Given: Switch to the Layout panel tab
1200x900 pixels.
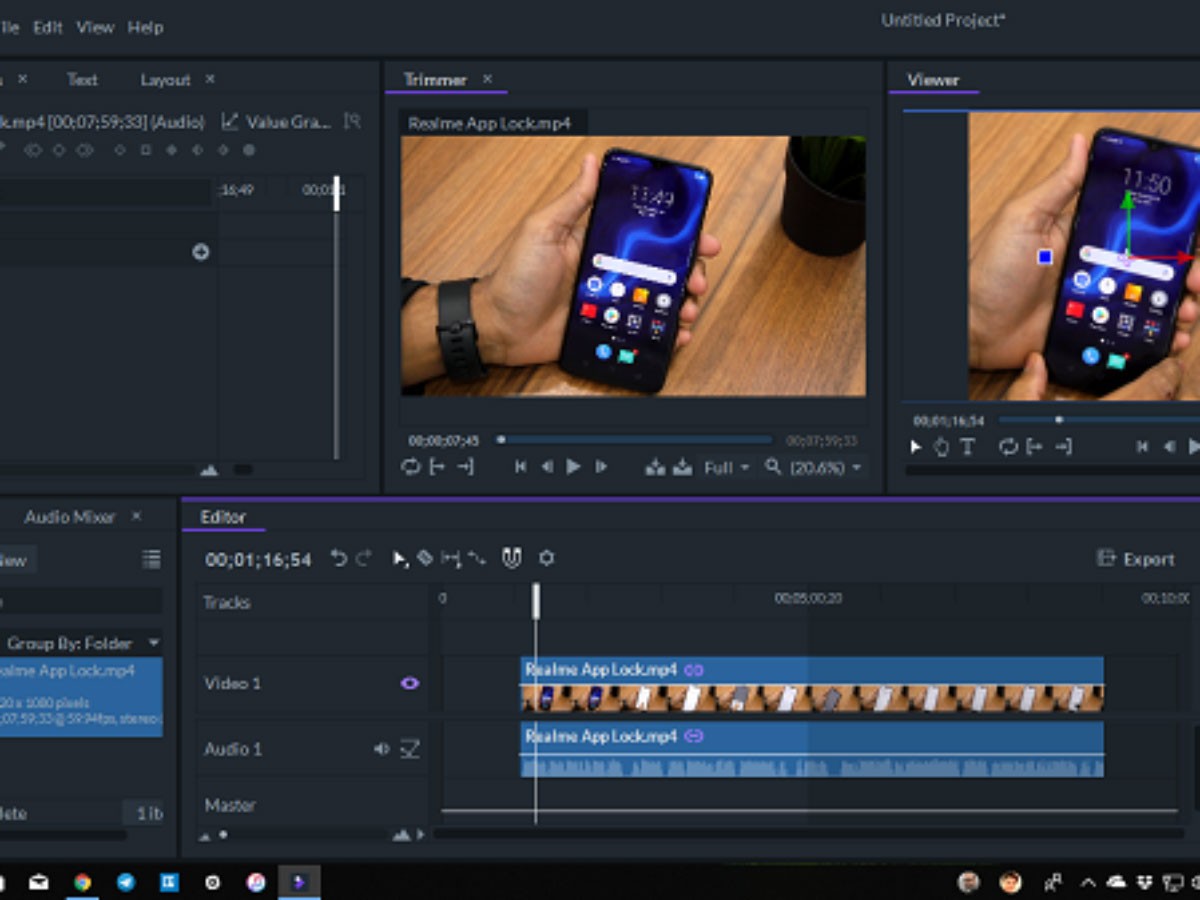Looking at the screenshot, I should (165, 79).
